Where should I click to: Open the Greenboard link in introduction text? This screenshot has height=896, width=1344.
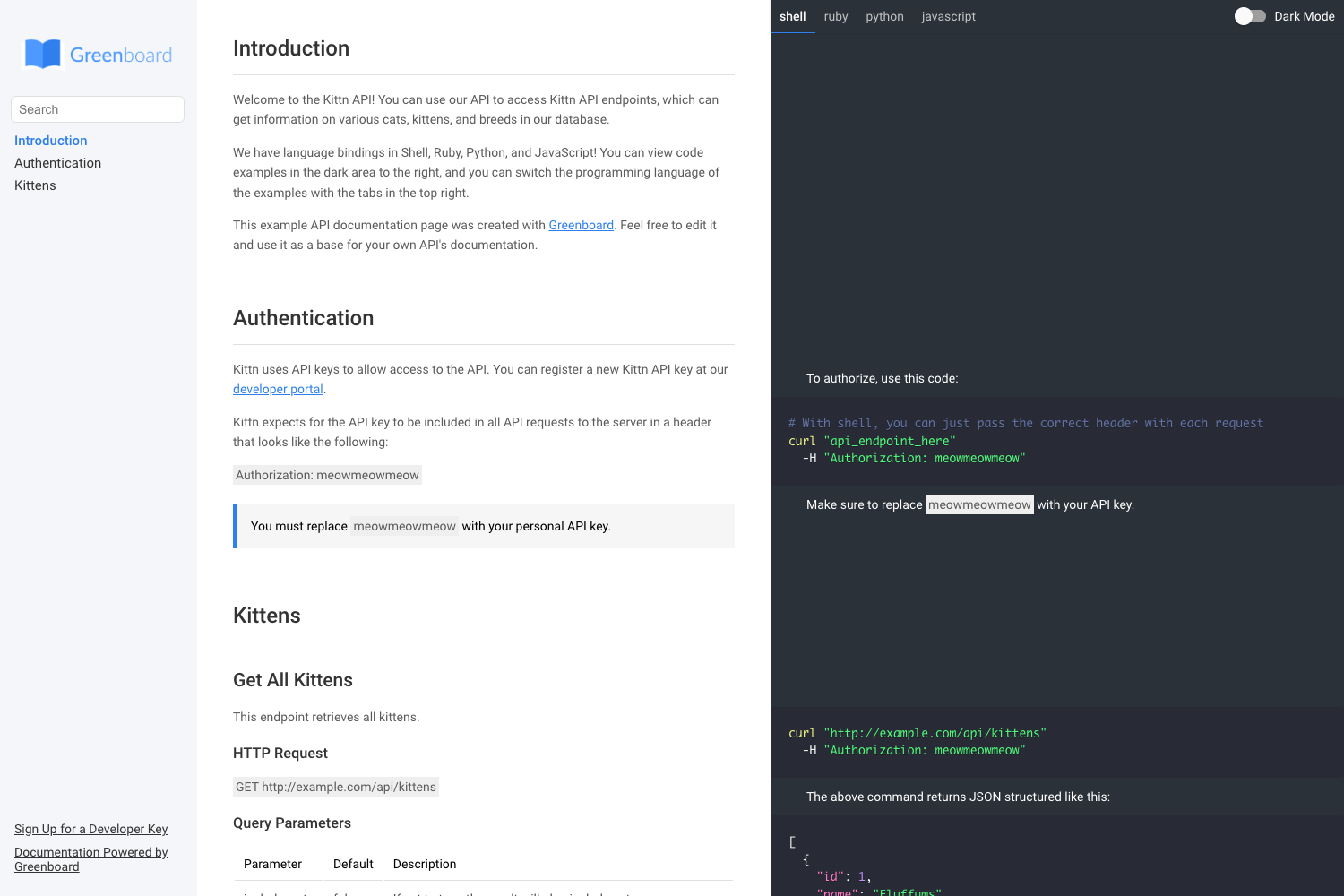581,225
